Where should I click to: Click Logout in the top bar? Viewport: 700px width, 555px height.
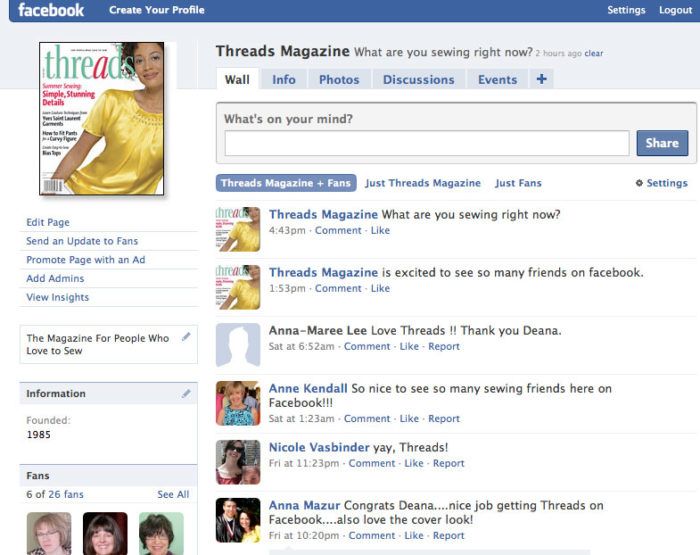pyautogui.click(x=675, y=10)
